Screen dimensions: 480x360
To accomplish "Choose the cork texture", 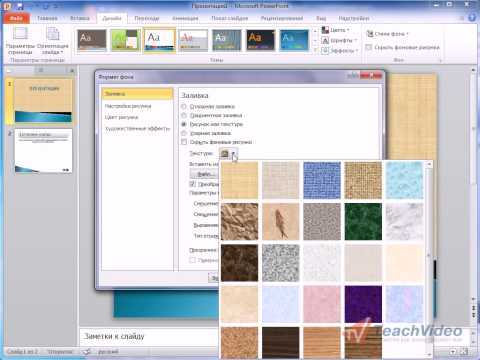I will click(239, 343).
